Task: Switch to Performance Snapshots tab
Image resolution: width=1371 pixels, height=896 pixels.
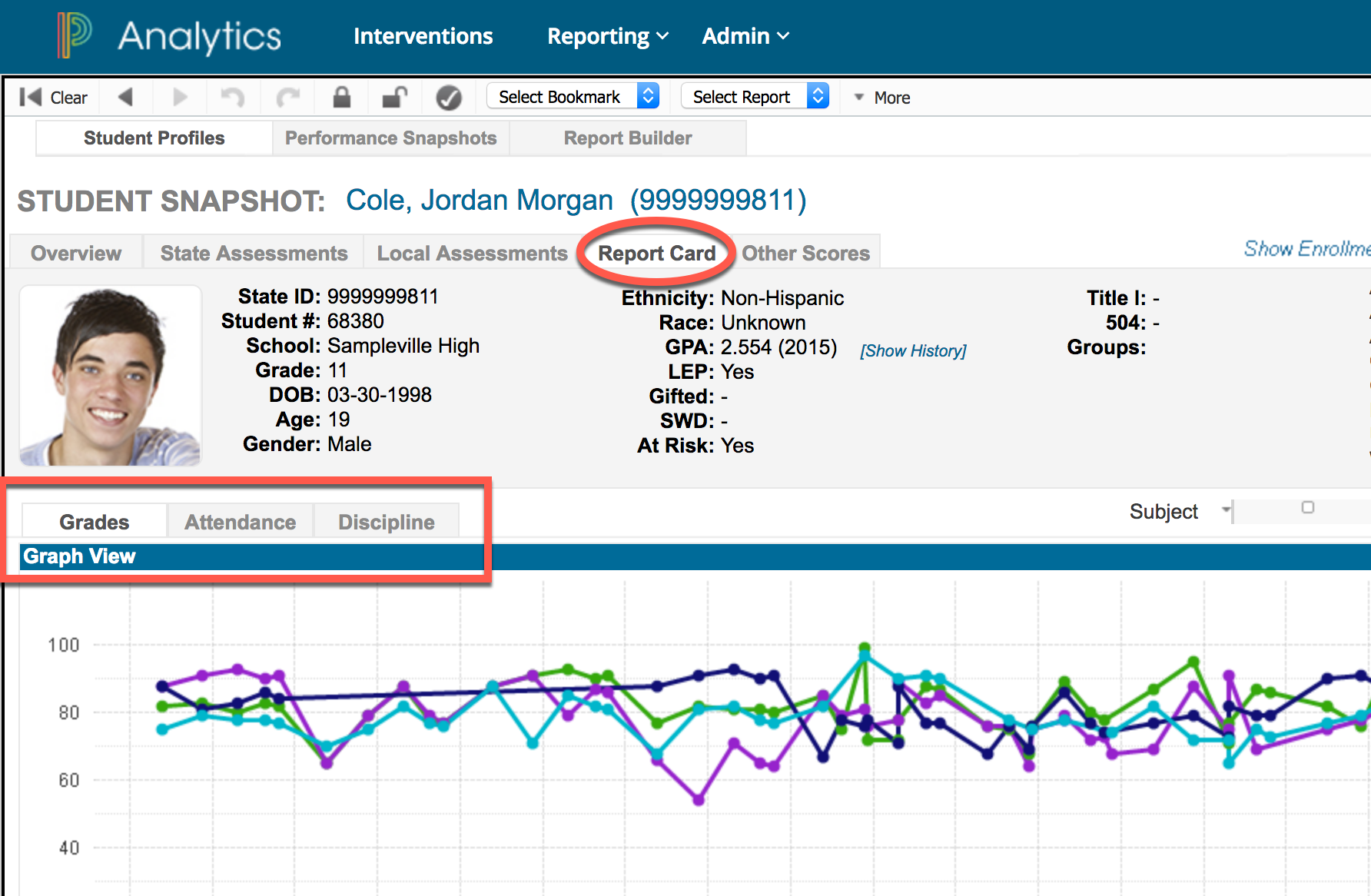Action: pyautogui.click(x=390, y=138)
